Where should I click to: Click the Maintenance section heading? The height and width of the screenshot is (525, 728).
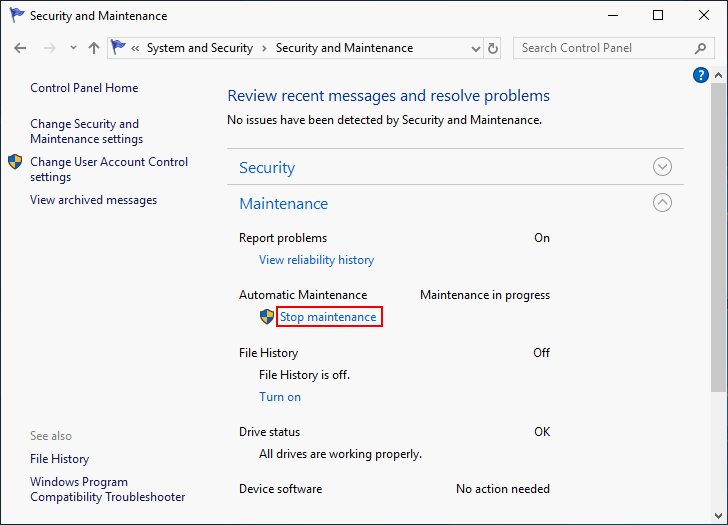pyautogui.click(x=284, y=203)
